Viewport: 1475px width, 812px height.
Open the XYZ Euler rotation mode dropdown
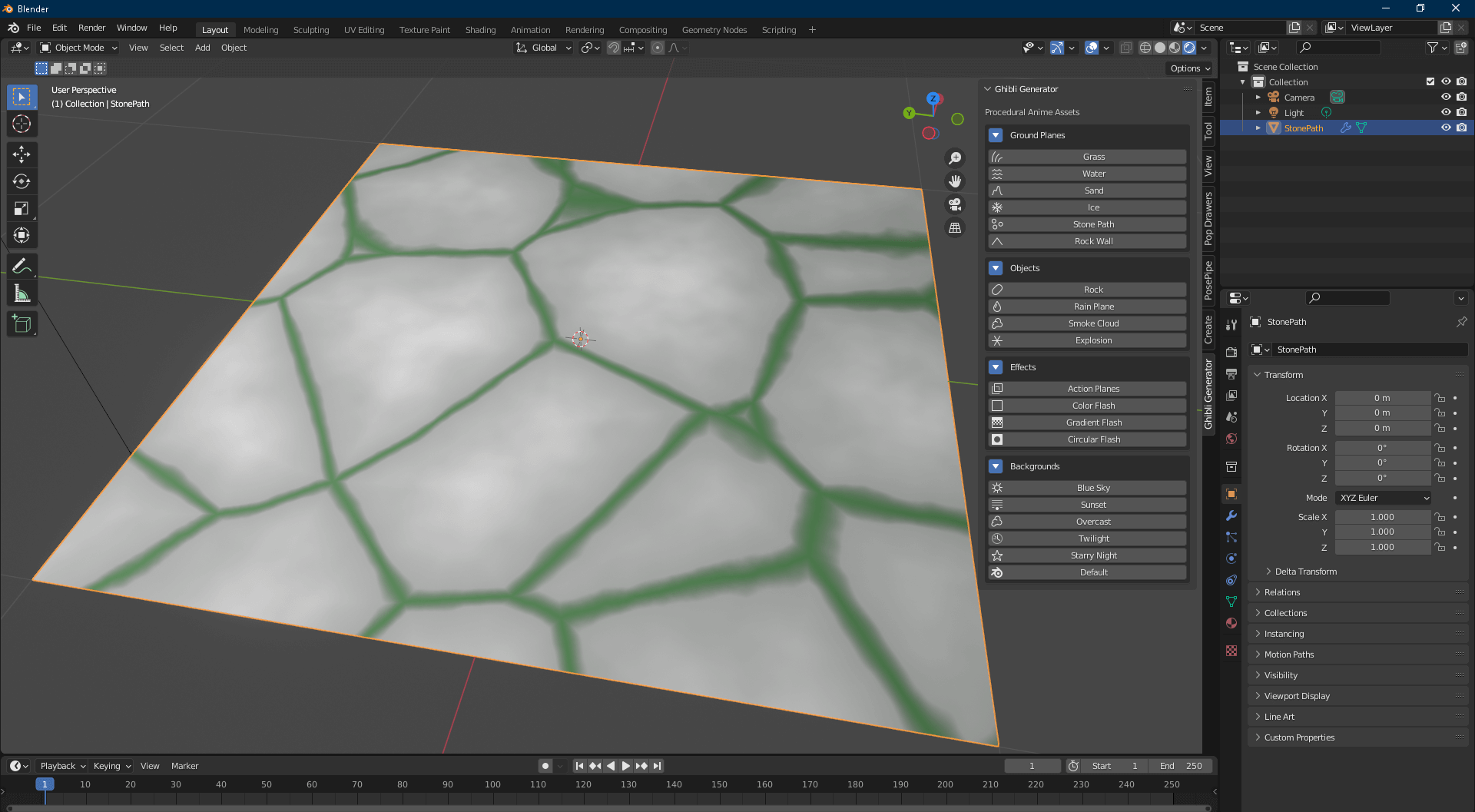1383,498
